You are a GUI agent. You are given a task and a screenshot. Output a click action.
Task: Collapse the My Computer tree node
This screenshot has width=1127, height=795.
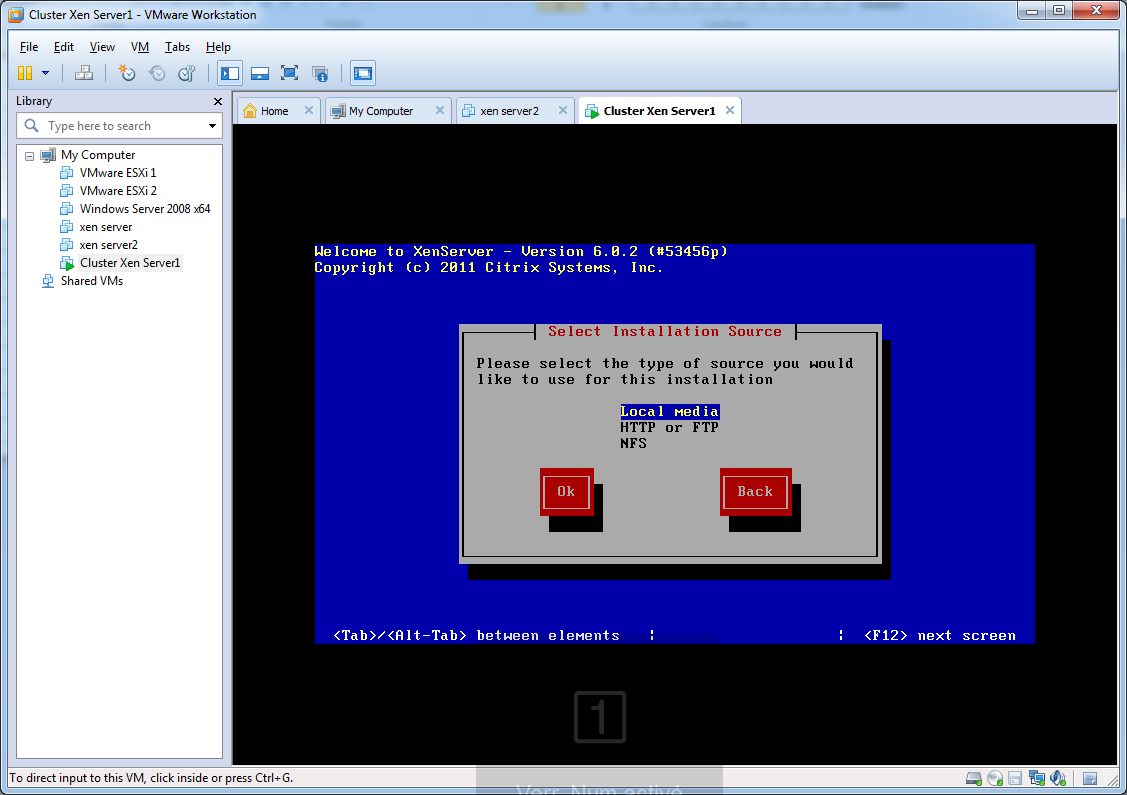click(30, 156)
